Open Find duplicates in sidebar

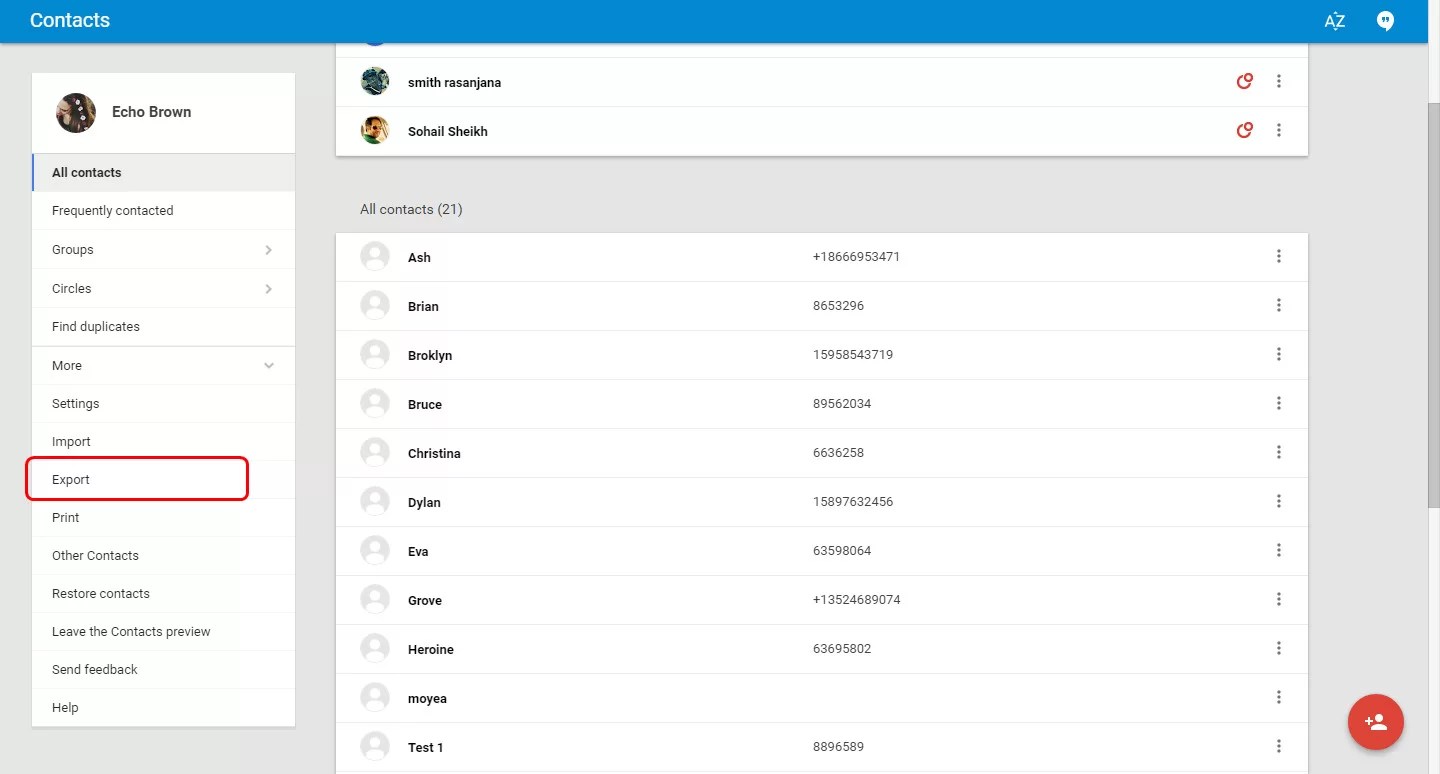(x=164, y=327)
